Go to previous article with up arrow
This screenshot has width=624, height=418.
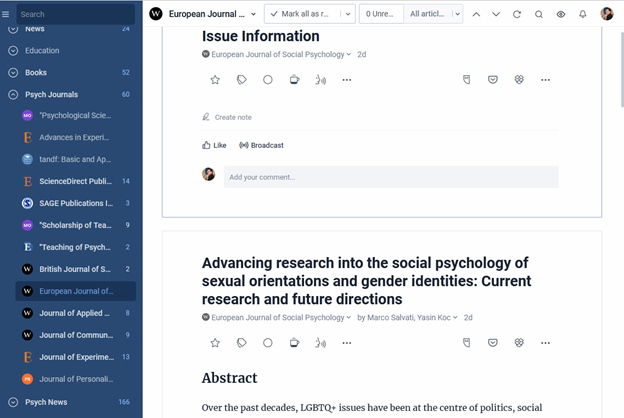[476, 14]
